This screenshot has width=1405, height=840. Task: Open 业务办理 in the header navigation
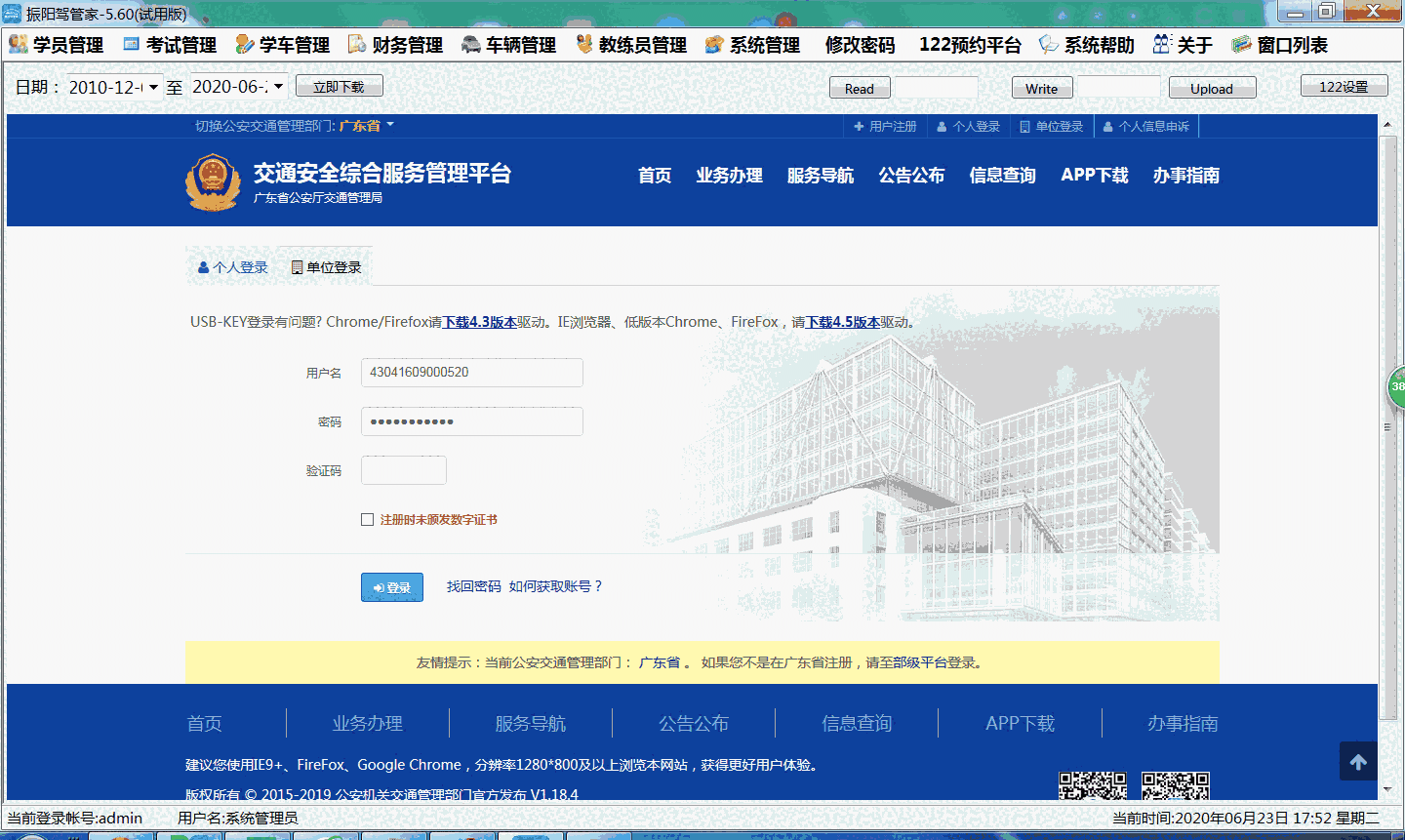[730, 176]
